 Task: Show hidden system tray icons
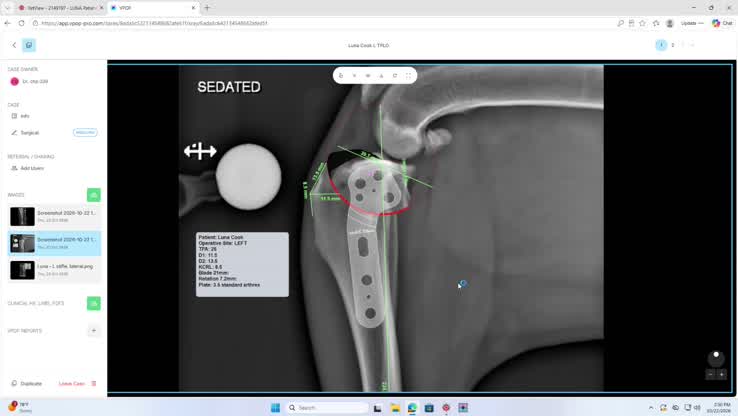[x=651, y=408]
